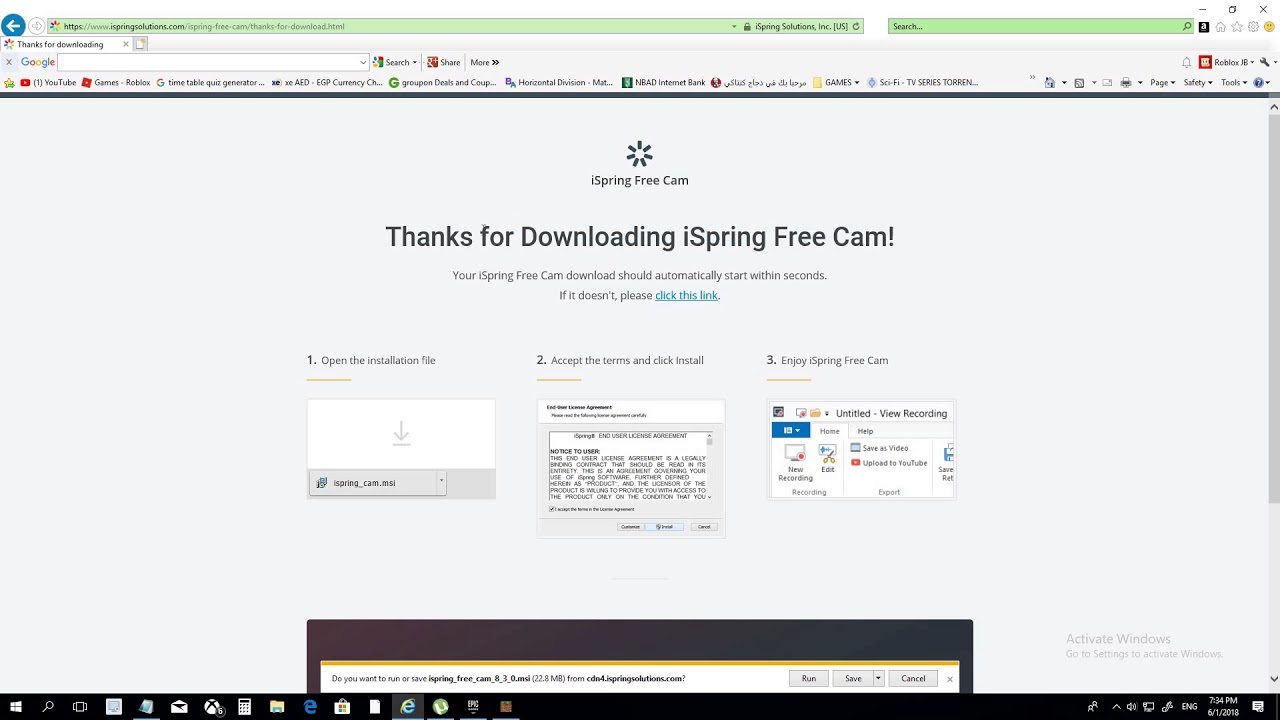Click the ispring_cam.msi installation file thumbnail
The height and width of the screenshot is (720, 1280).
coord(401,449)
